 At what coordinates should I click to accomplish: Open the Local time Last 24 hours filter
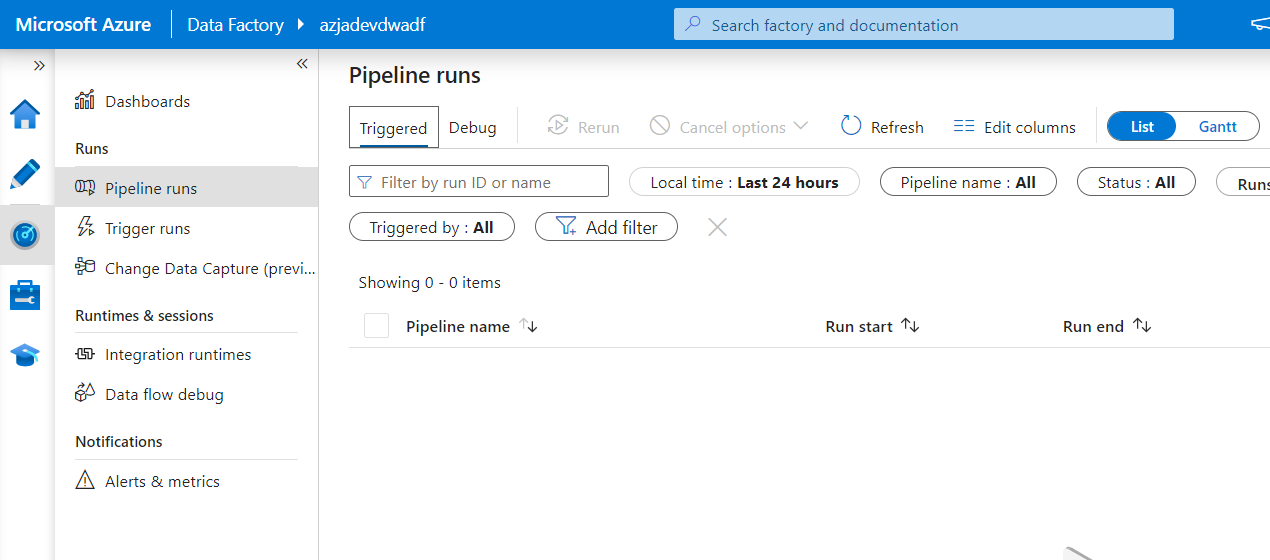click(744, 182)
